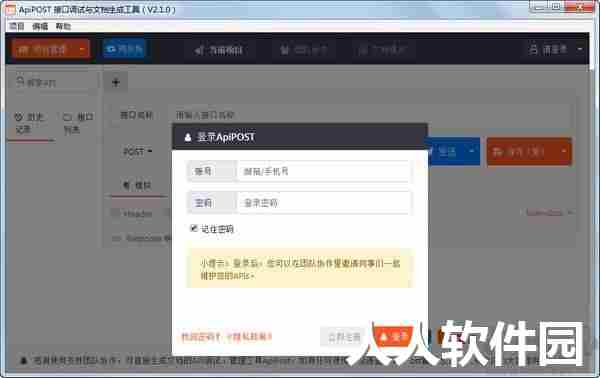Viewport: 600px width, 378px height.
Task: Click the 分享项目 toolbar item
Action: [x=219, y=50]
